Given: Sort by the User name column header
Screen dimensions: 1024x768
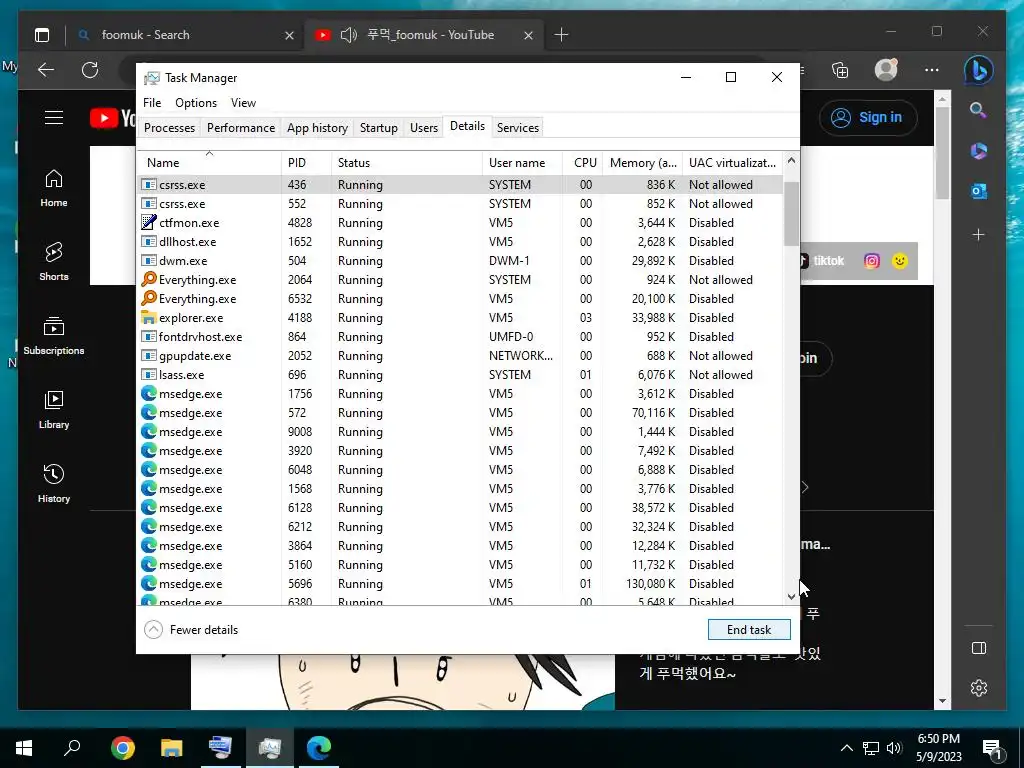Looking at the screenshot, I should 522,163.
